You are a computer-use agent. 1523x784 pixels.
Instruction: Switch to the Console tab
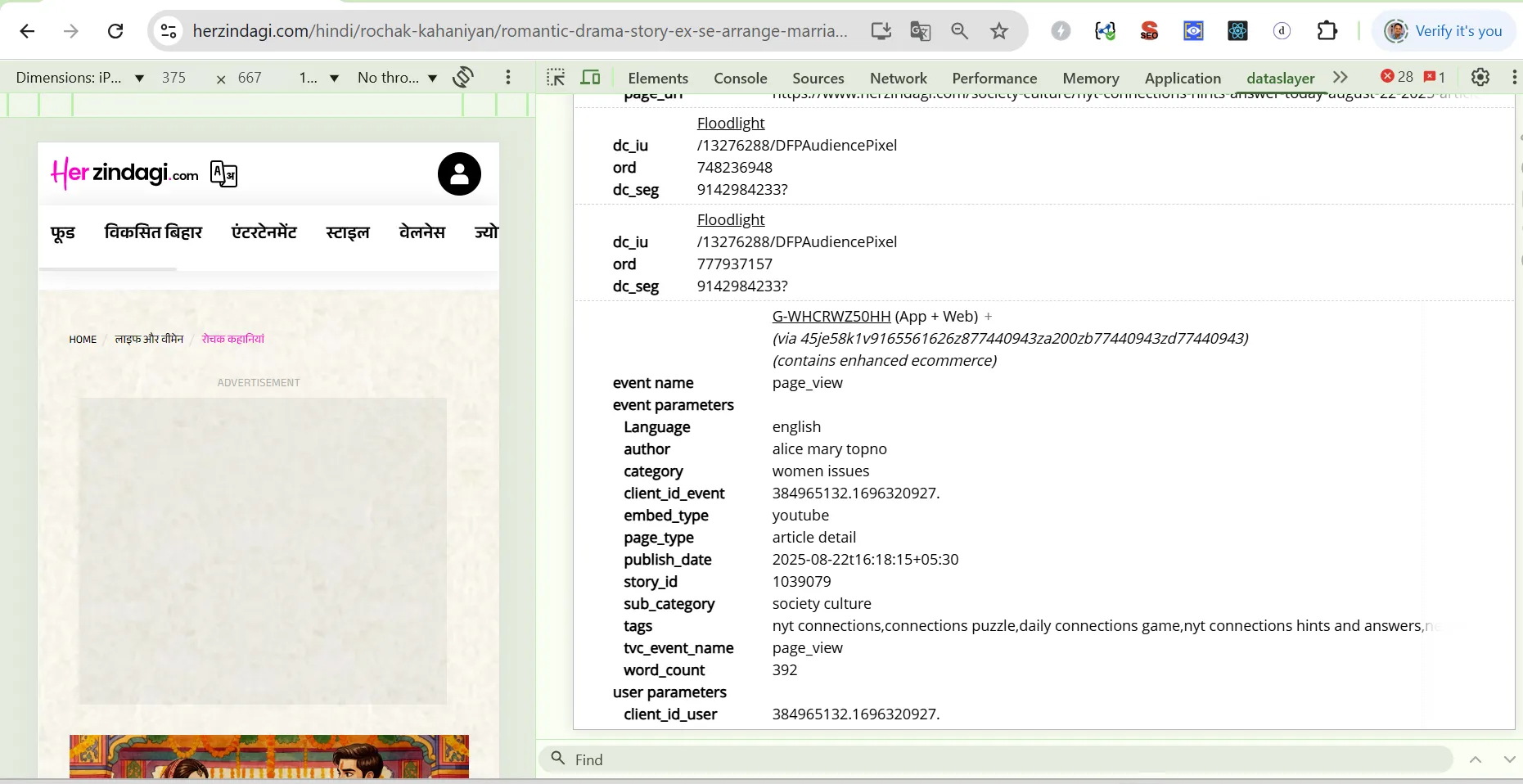click(740, 78)
